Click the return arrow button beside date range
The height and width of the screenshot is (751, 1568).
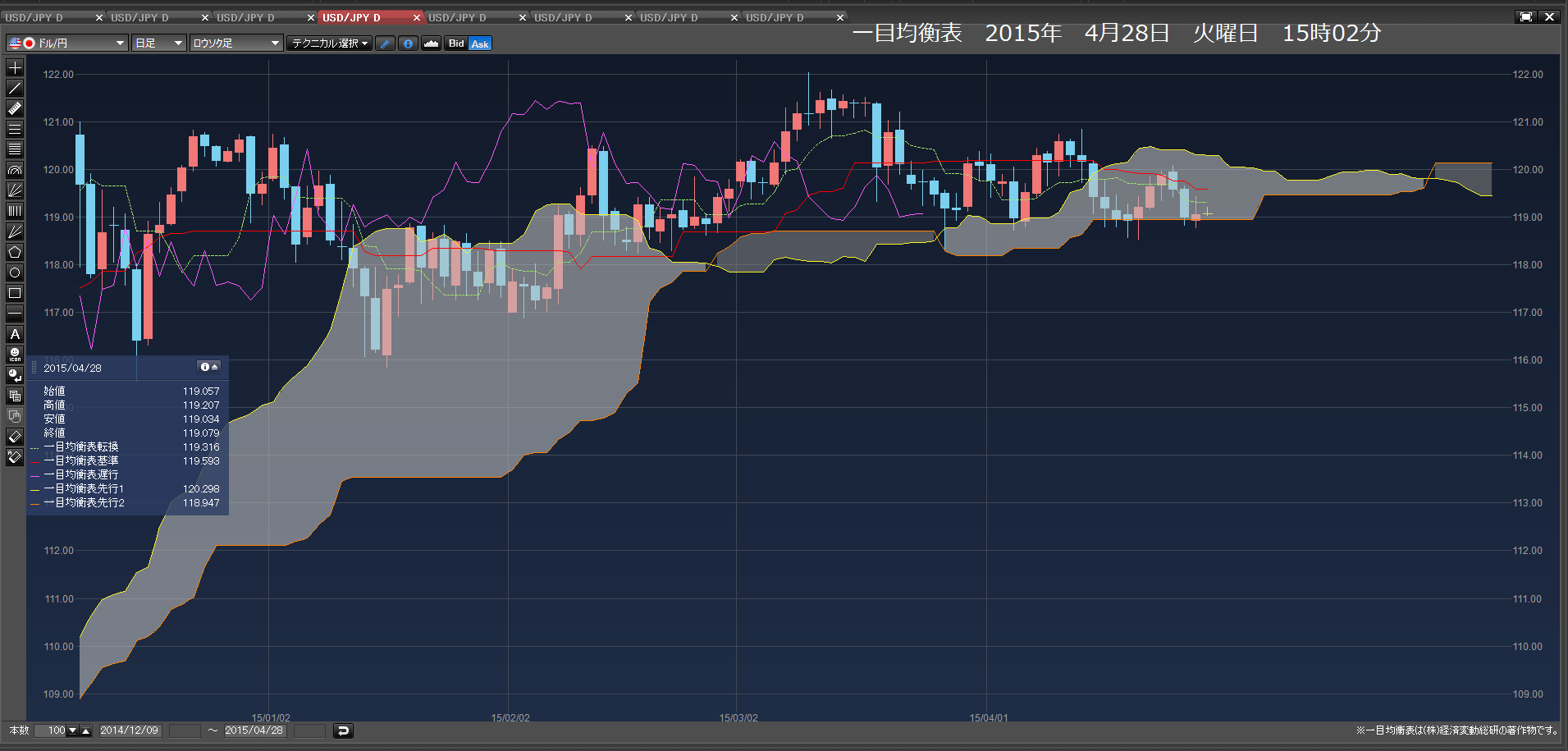(x=343, y=730)
